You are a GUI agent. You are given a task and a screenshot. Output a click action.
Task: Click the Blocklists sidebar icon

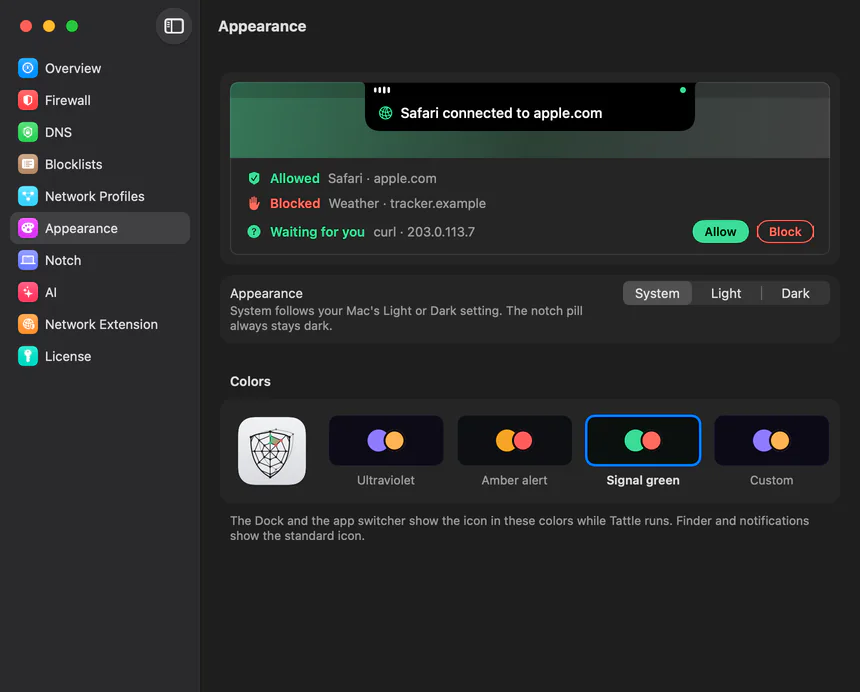point(28,164)
